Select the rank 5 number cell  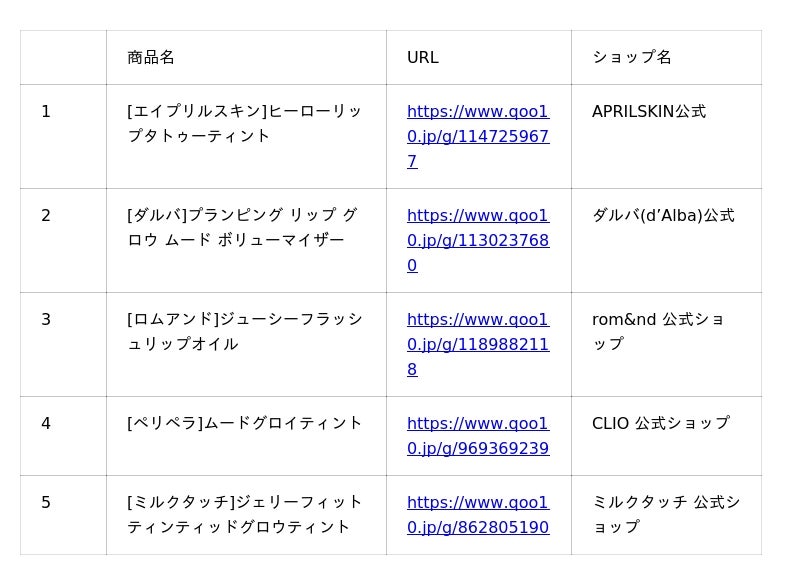63,515
